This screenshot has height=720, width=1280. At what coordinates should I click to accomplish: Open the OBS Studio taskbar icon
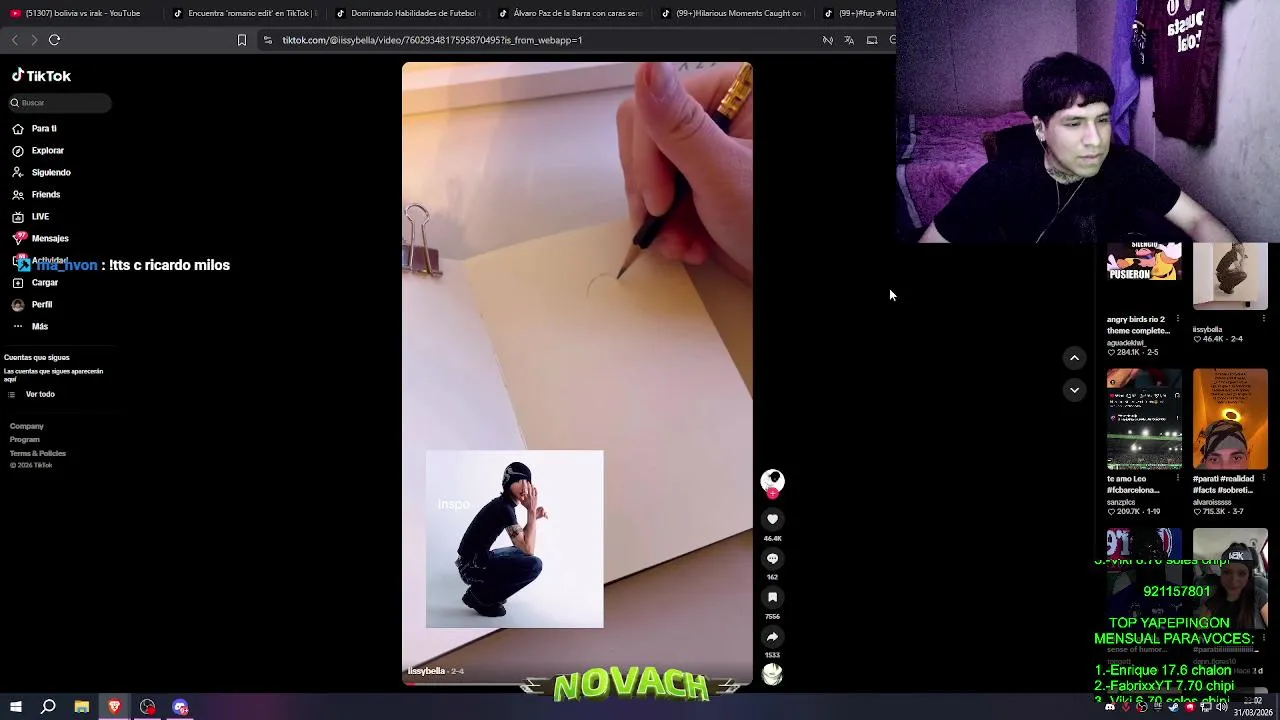tap(147, 707)
